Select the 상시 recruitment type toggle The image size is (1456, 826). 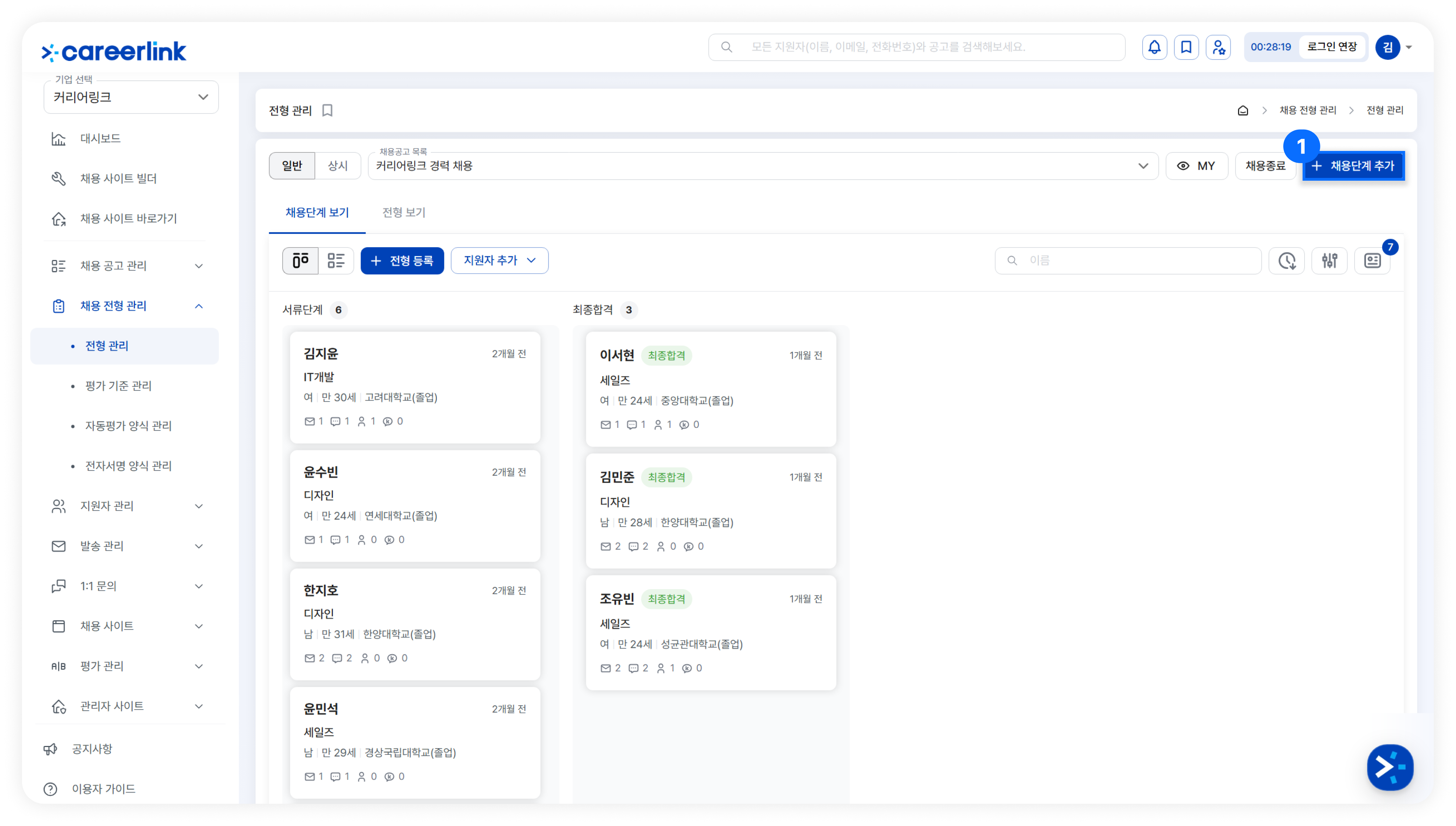tap(338, 166)
